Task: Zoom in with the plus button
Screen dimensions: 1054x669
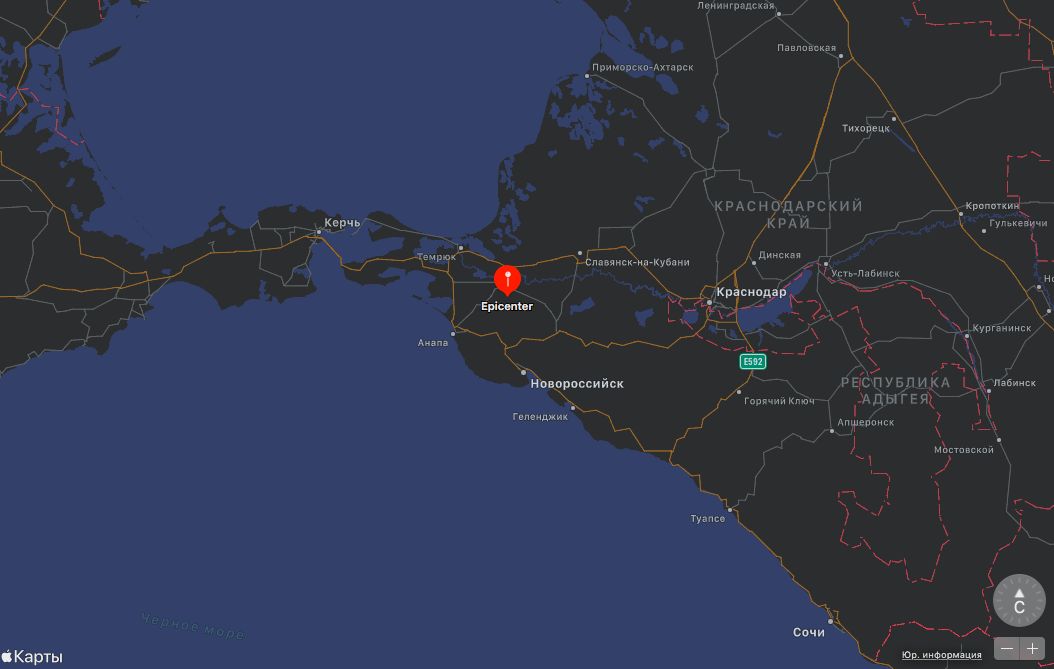Action: (1032, 648)
